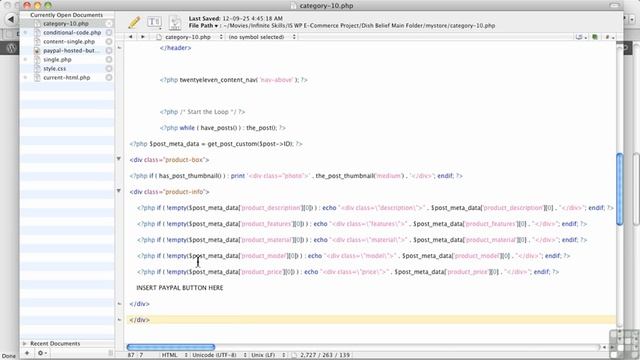Select content-single.php in open documents
Viewport: 640px width, 360px height.
point(69,42)
